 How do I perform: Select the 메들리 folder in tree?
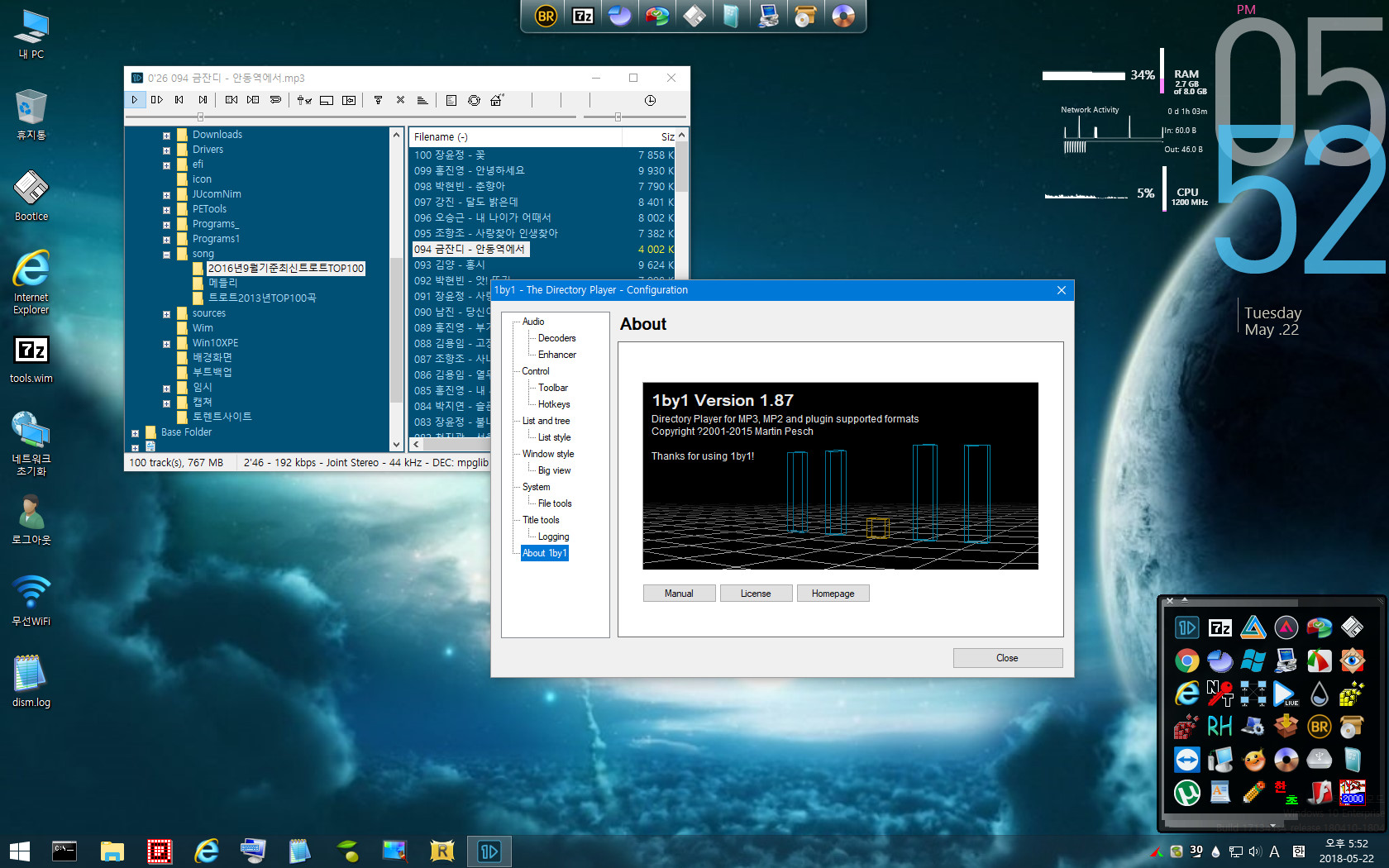[x=222, y=283]
